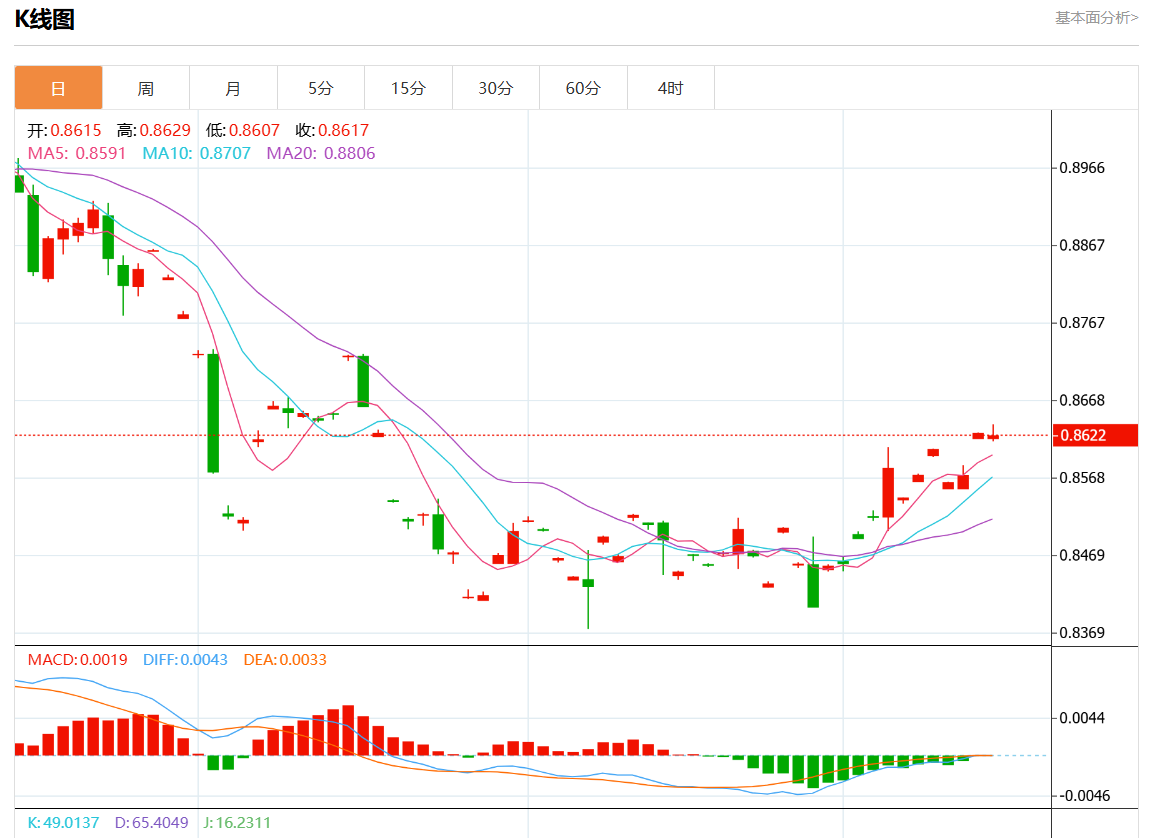The width and height of the screenshot is (1155, 838).
Task: Click the -0.0046 MACD axis label
Action: [1085, 795]
